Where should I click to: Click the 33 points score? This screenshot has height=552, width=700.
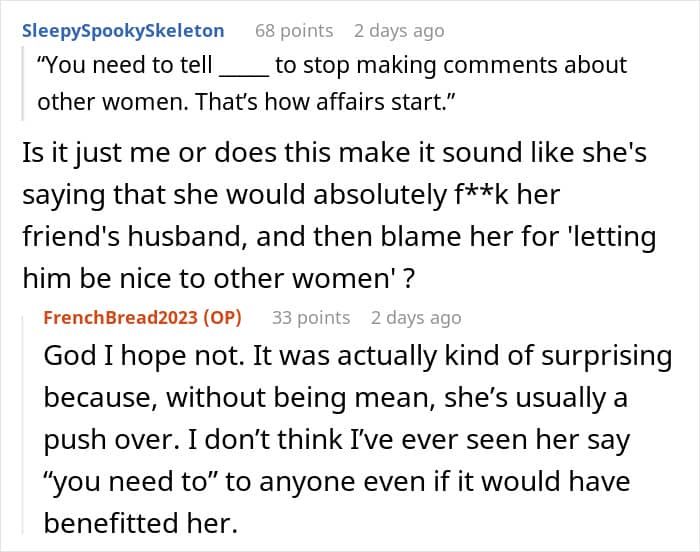point(311,318)
